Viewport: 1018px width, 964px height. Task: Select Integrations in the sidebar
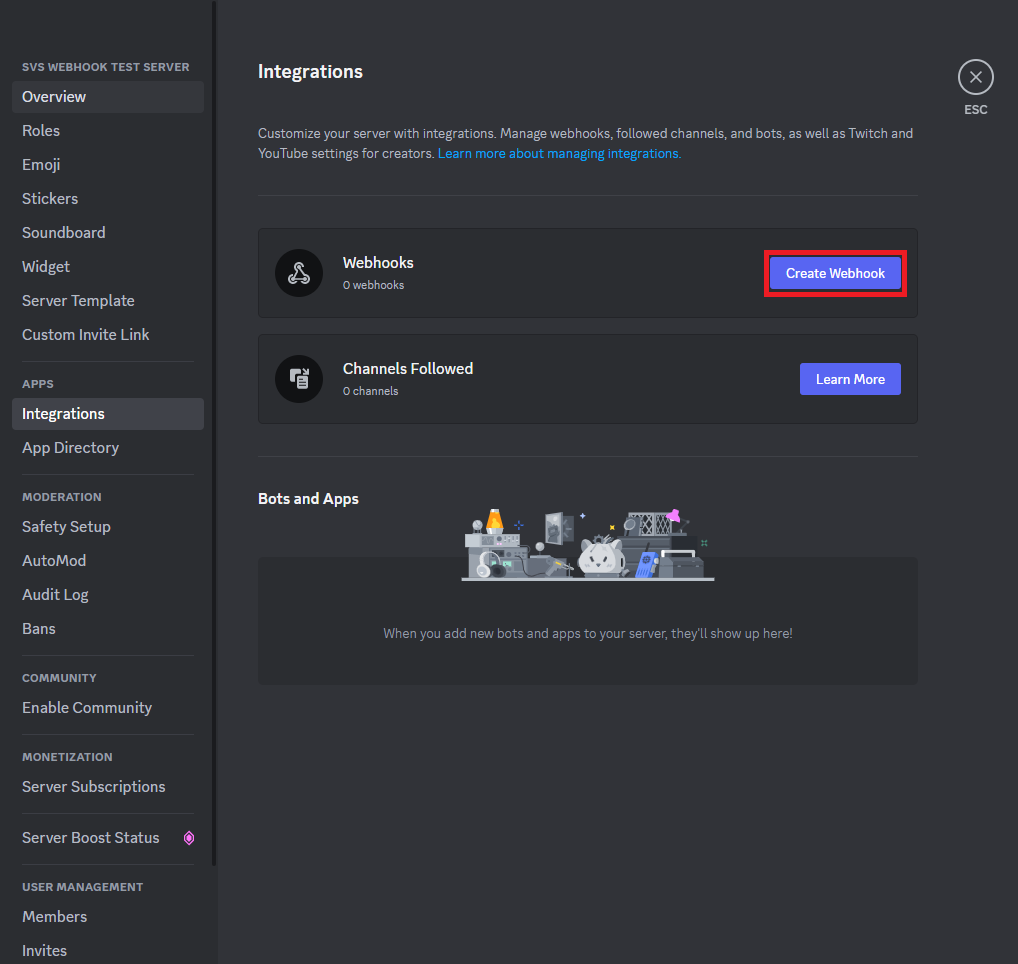click(108, 414)
